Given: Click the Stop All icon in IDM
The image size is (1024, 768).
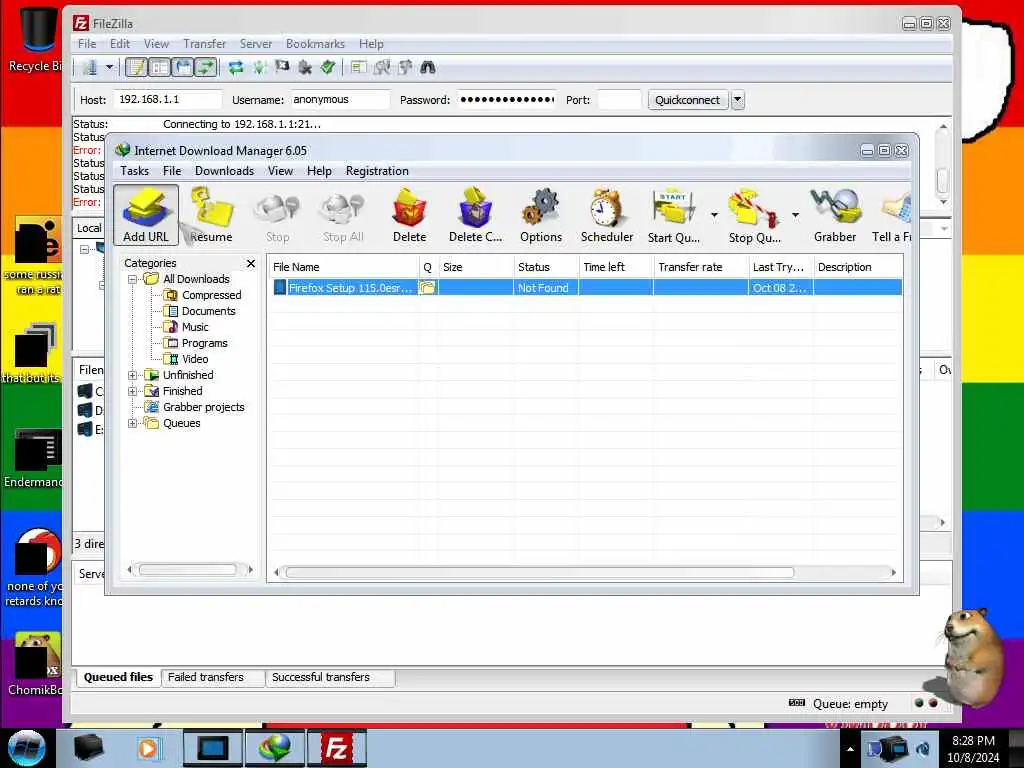Looking at the screenshot, I should (343, 215).
